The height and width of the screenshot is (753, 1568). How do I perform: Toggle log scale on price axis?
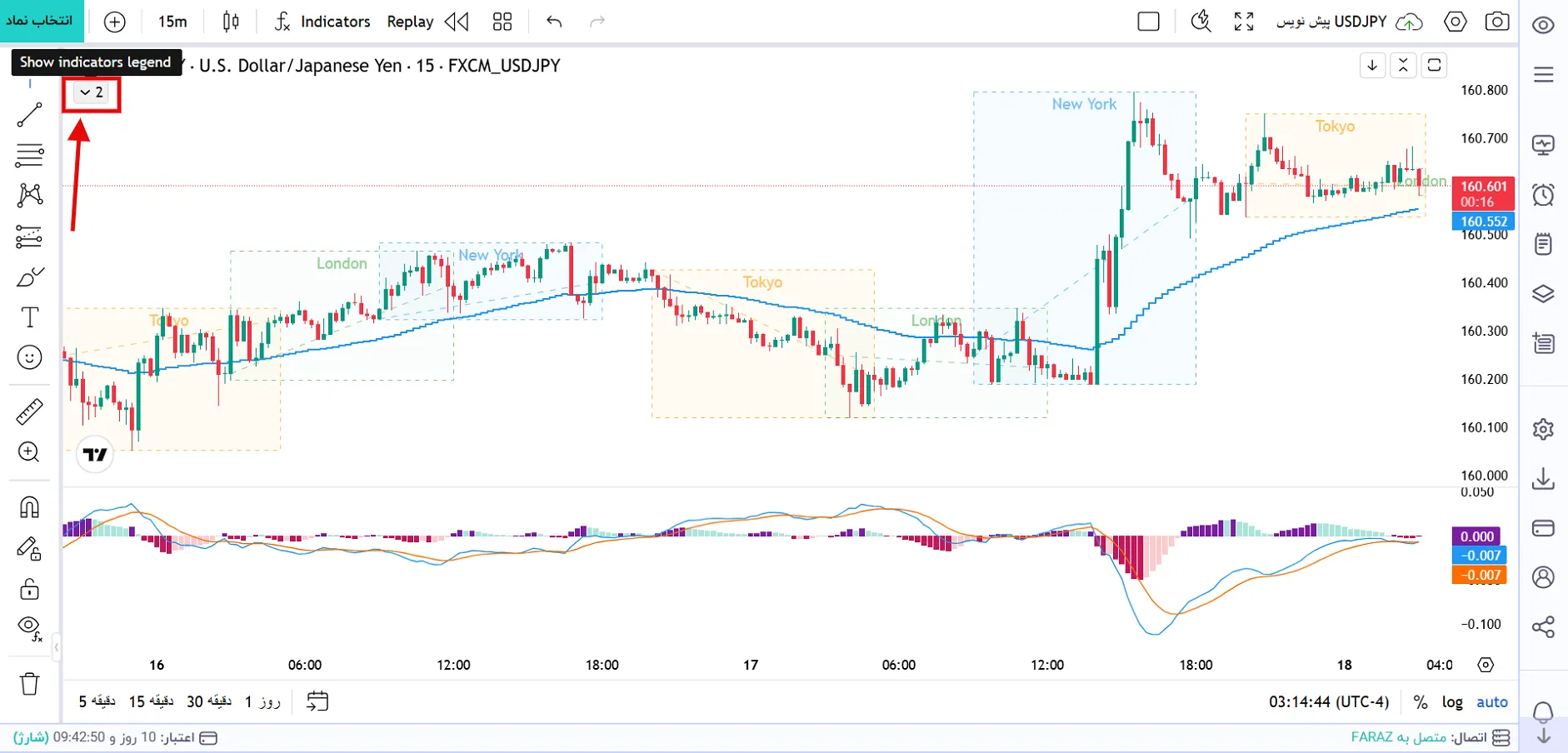[x=1452, y=702]
